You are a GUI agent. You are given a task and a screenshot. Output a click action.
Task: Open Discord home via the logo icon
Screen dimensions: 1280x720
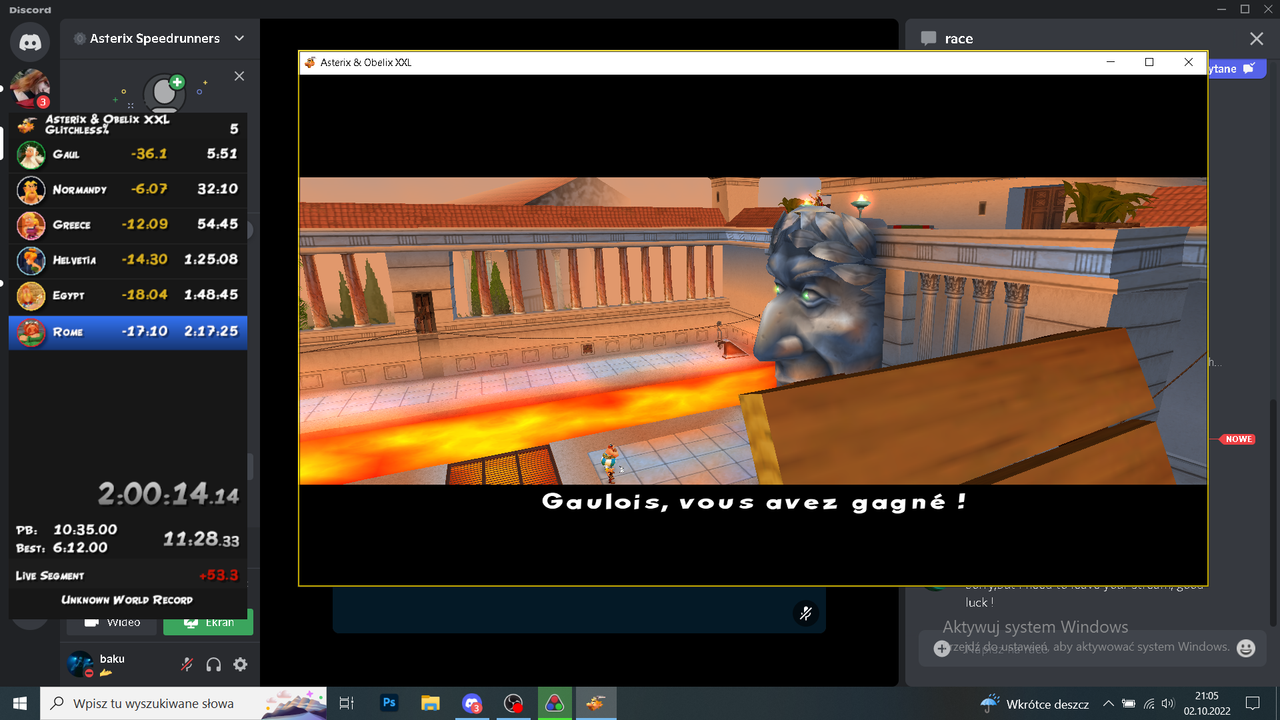click(30, 42)
